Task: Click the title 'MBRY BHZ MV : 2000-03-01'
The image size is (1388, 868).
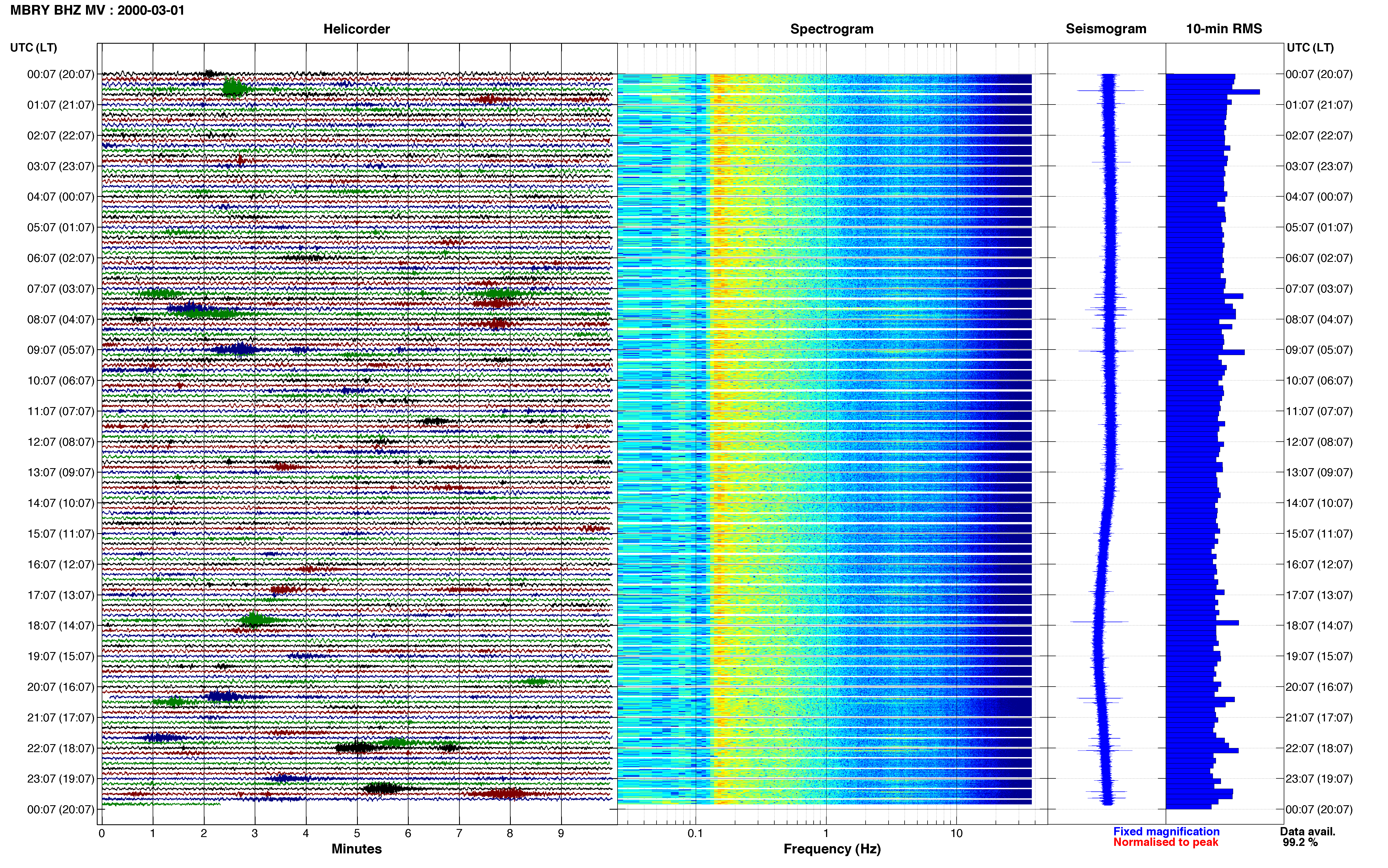Action: pos(98,10)
